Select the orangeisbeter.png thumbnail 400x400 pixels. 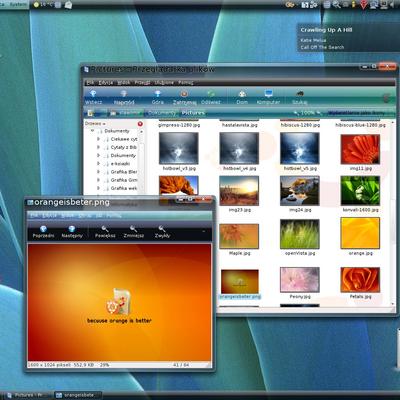coord(240,281)
